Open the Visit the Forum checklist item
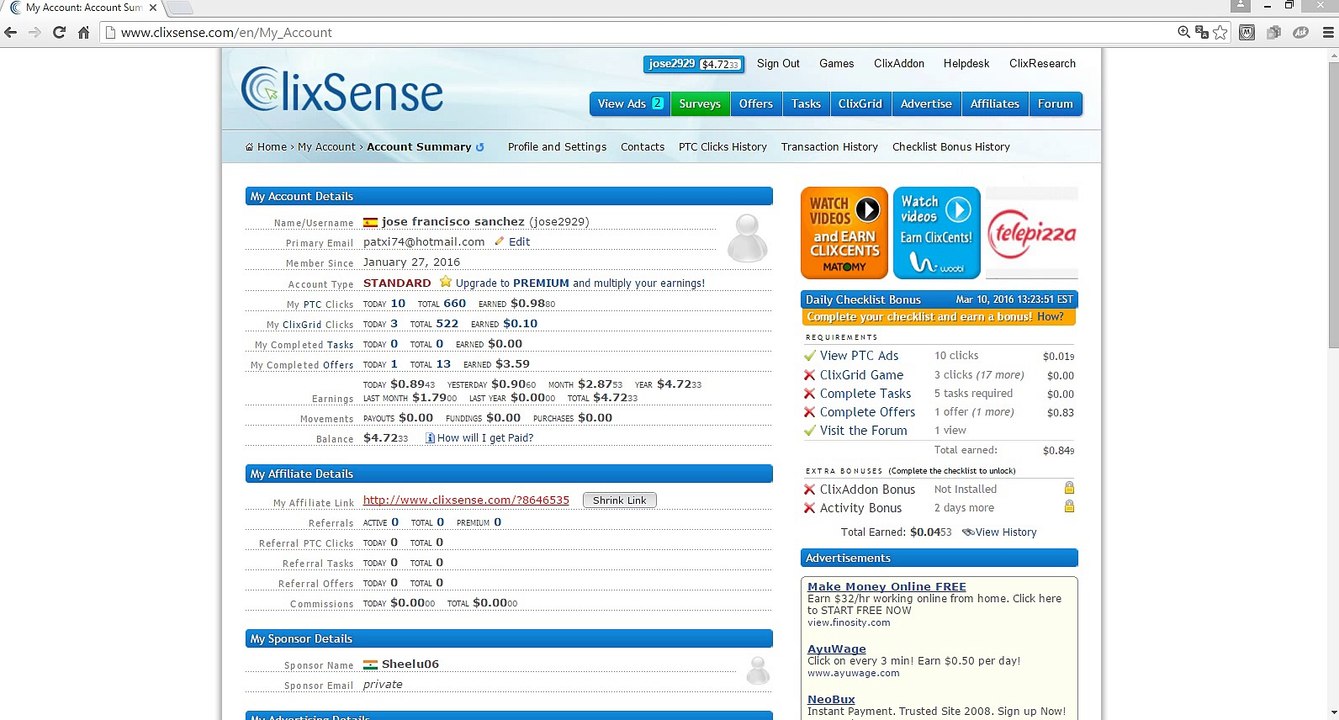 [x=864, y=431]
